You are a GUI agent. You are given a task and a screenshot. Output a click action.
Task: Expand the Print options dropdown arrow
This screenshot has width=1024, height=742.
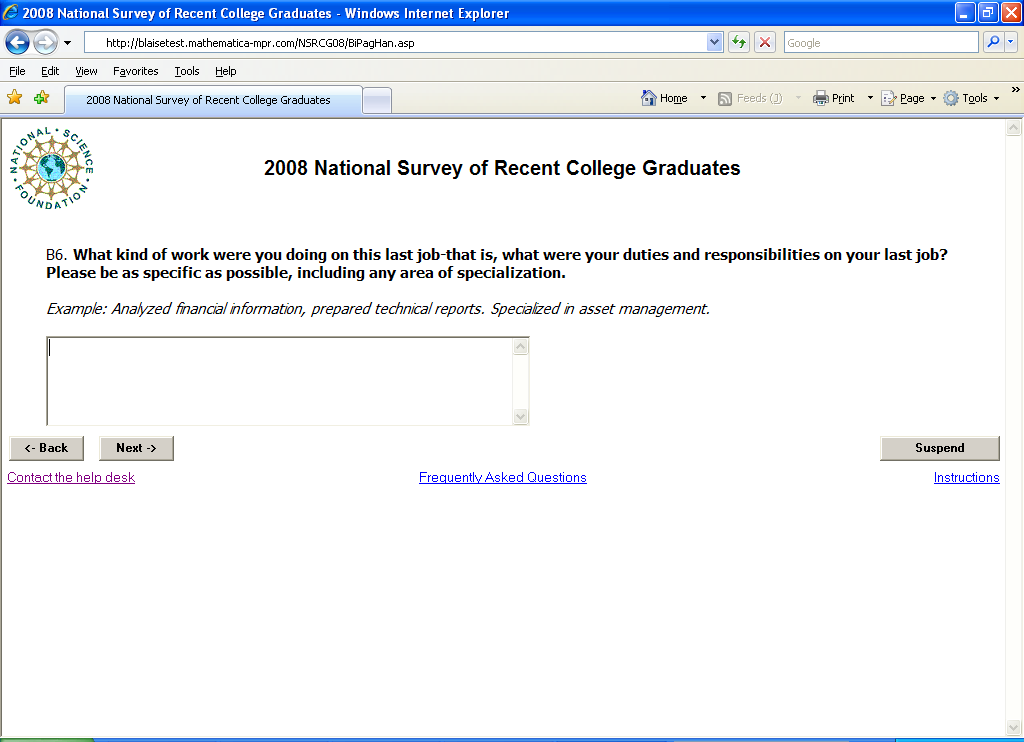(870, 98)
